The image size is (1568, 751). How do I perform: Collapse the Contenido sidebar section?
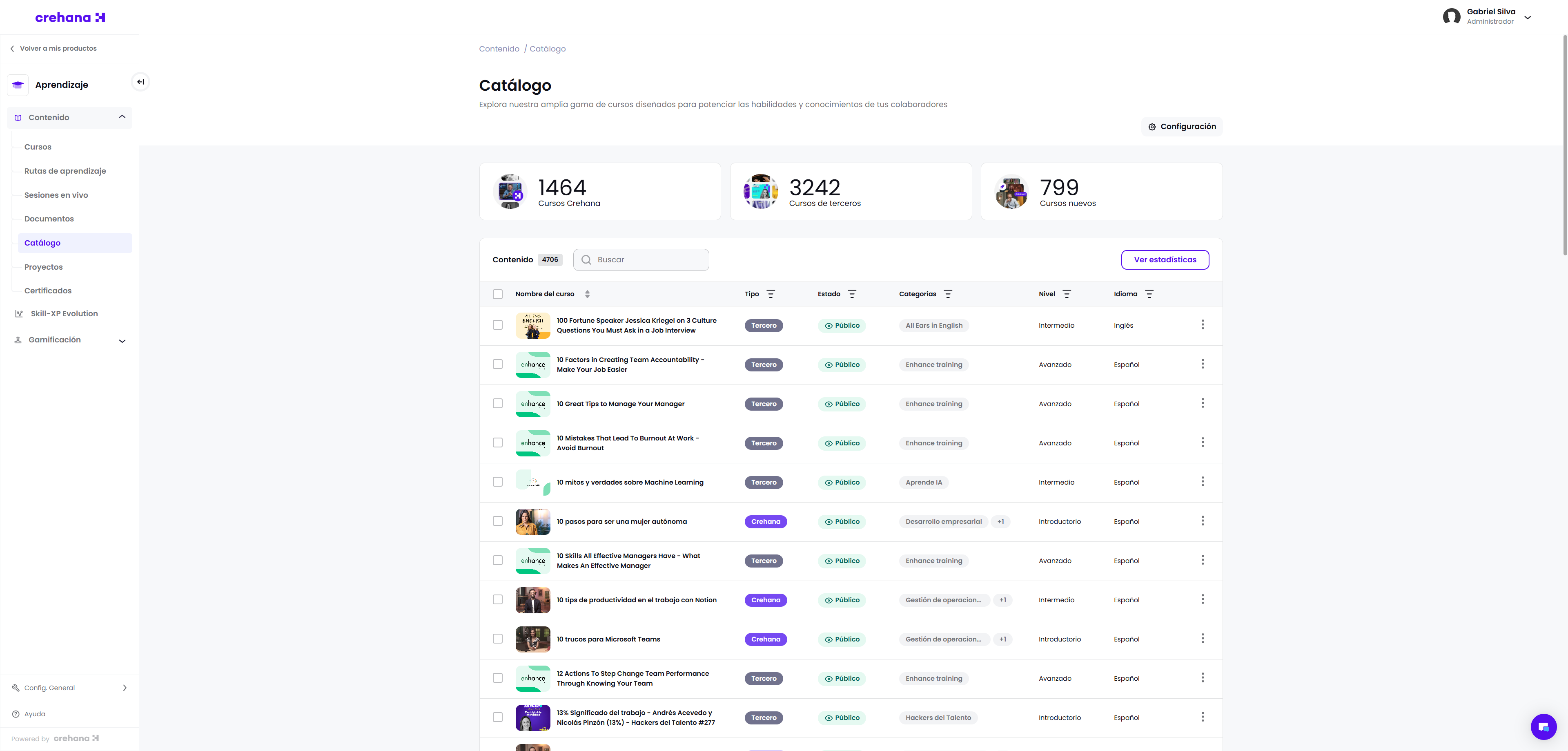[122, 117]
